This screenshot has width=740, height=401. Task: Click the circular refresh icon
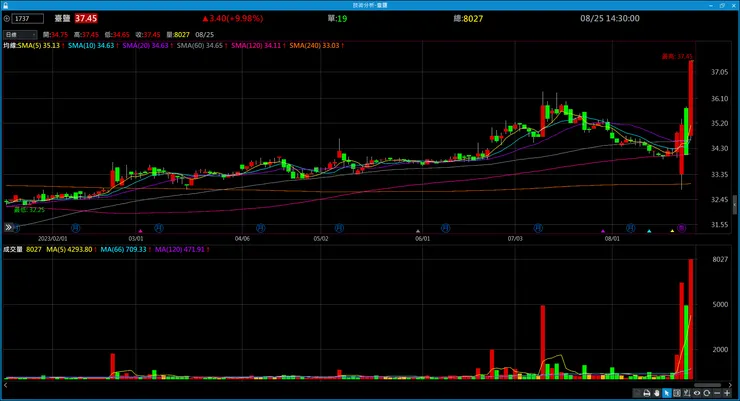coord(706,393)
